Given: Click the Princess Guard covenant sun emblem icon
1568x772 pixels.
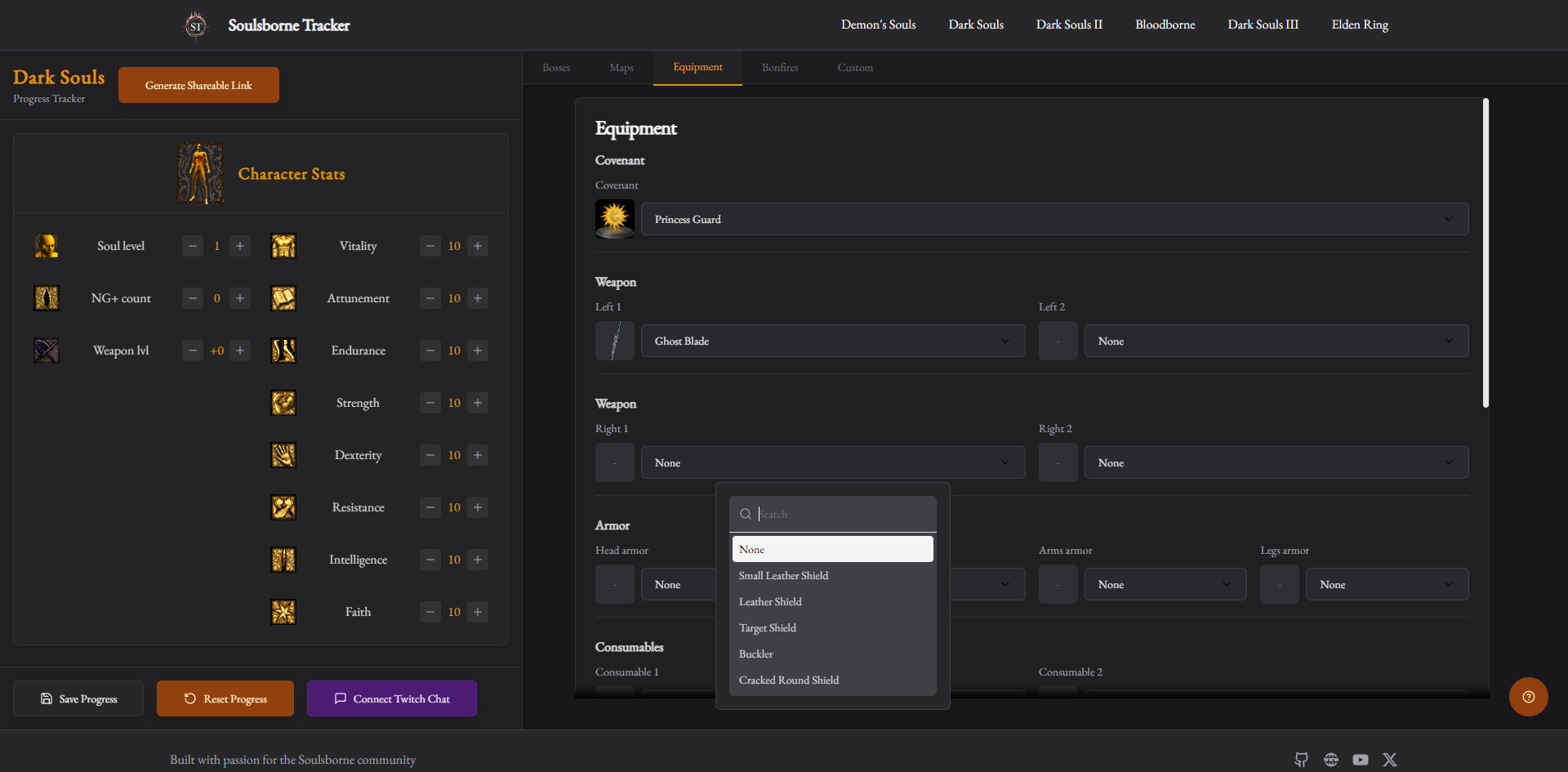Looking at the screenshot, I should coord(614,219).
